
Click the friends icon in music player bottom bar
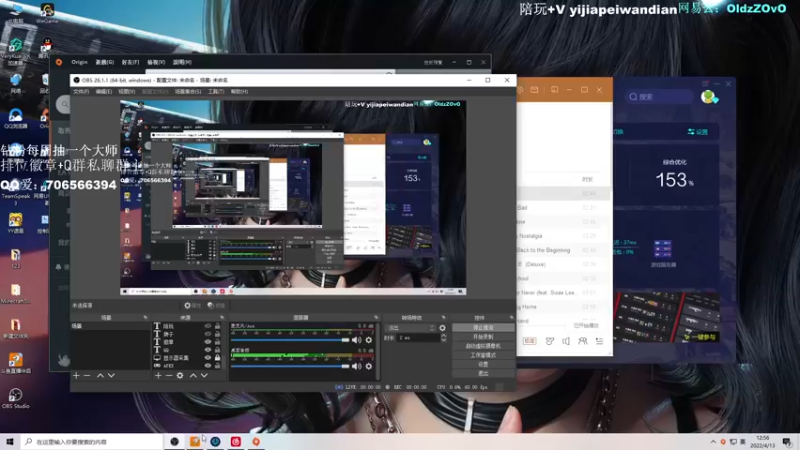pyautogui.click(x=583, y=341)
